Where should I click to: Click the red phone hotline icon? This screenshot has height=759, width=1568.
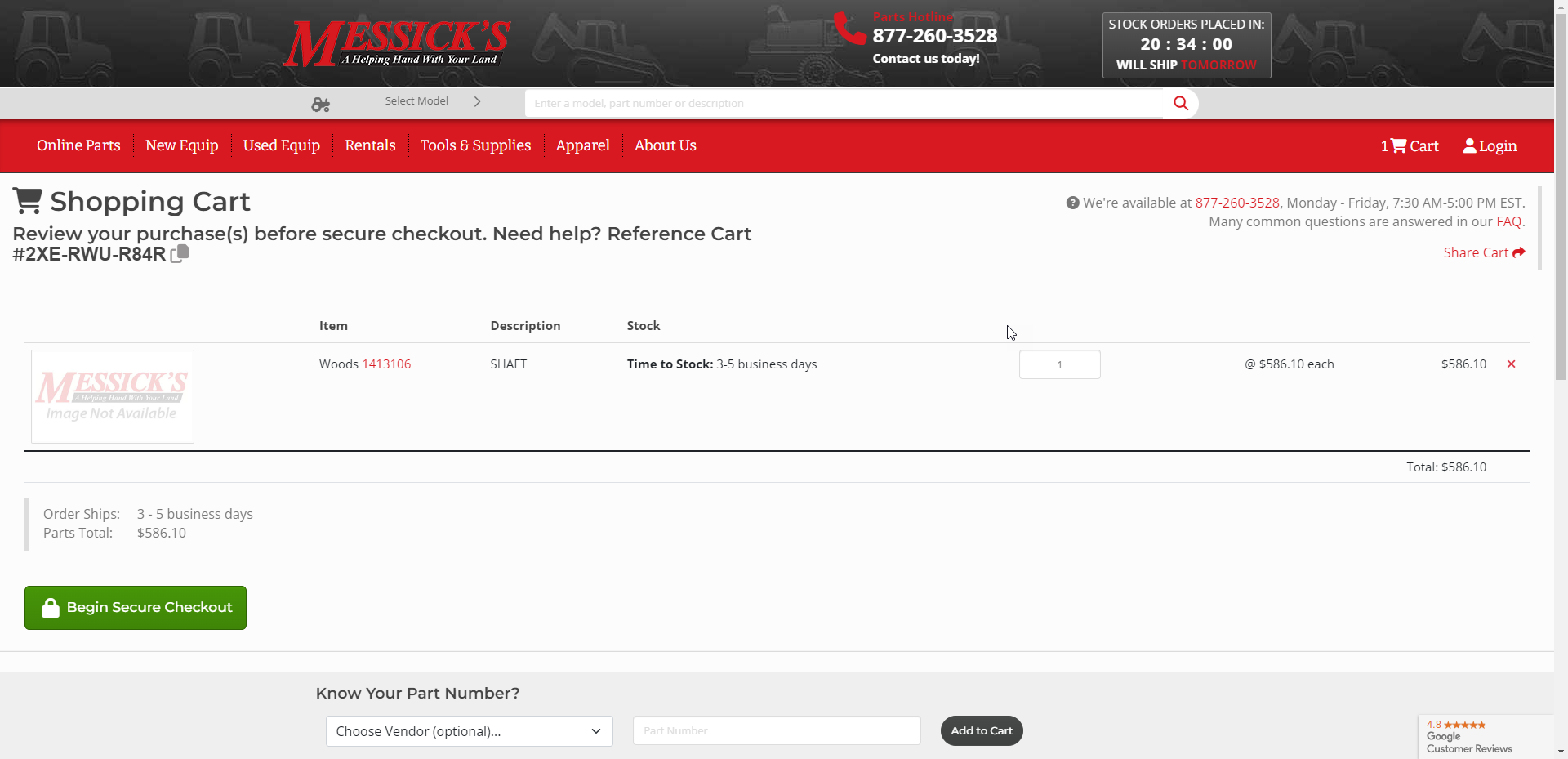point(849,29)
